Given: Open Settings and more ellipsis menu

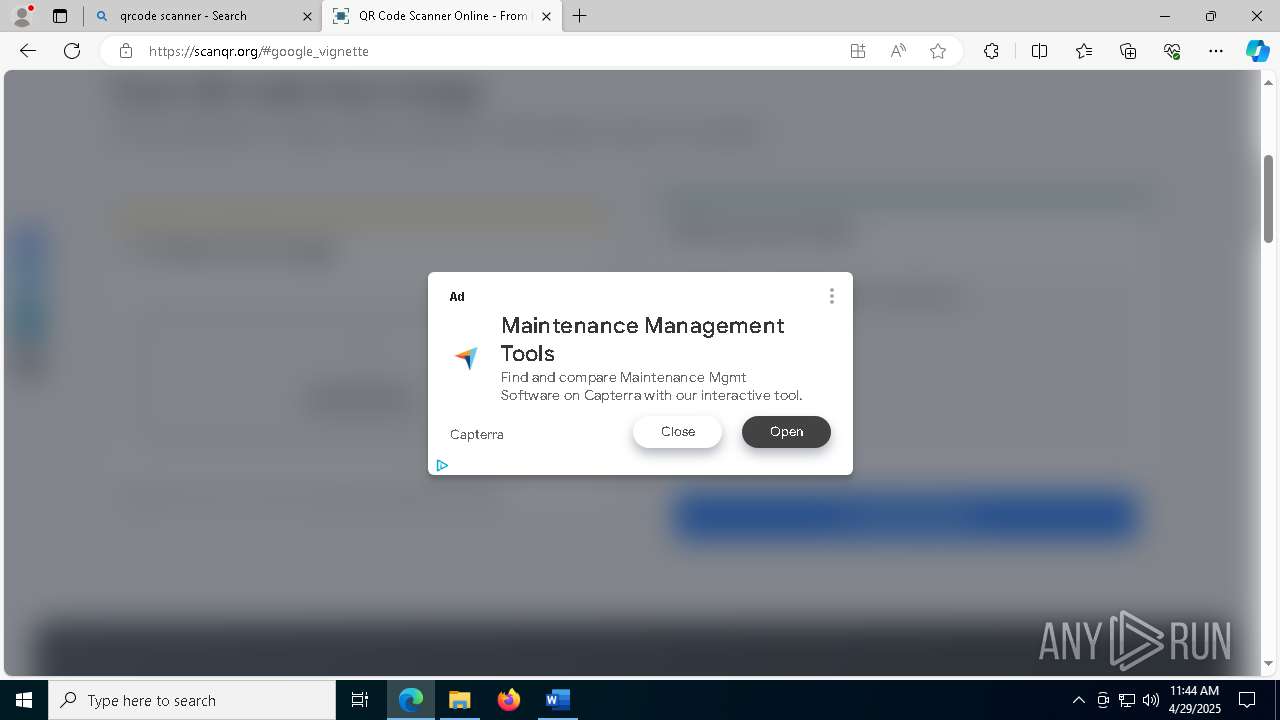Looking at the screenshot, I should pyautogui.click(x=1216, y=51).
